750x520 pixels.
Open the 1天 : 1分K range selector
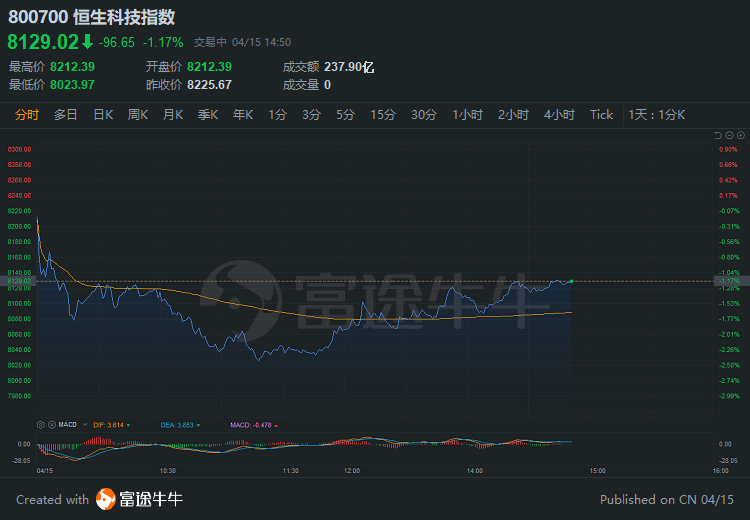pyautogui.click(x=657, y=115)
